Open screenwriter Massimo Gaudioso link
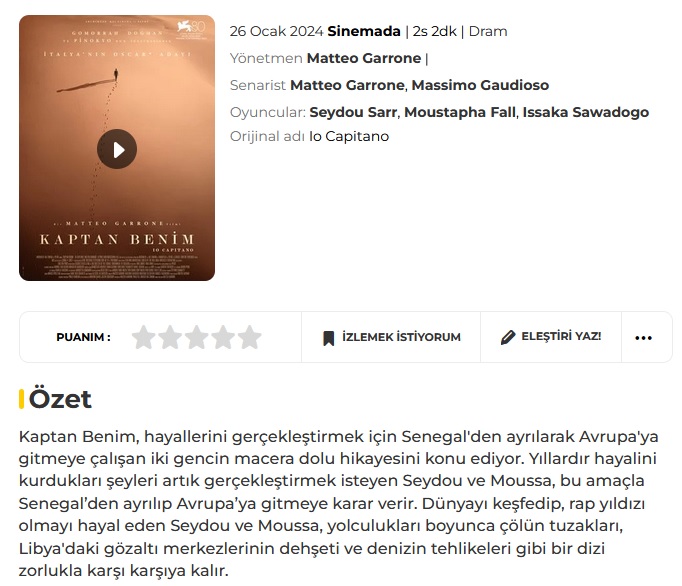The image size is (682, 586). tap(480, 85)
